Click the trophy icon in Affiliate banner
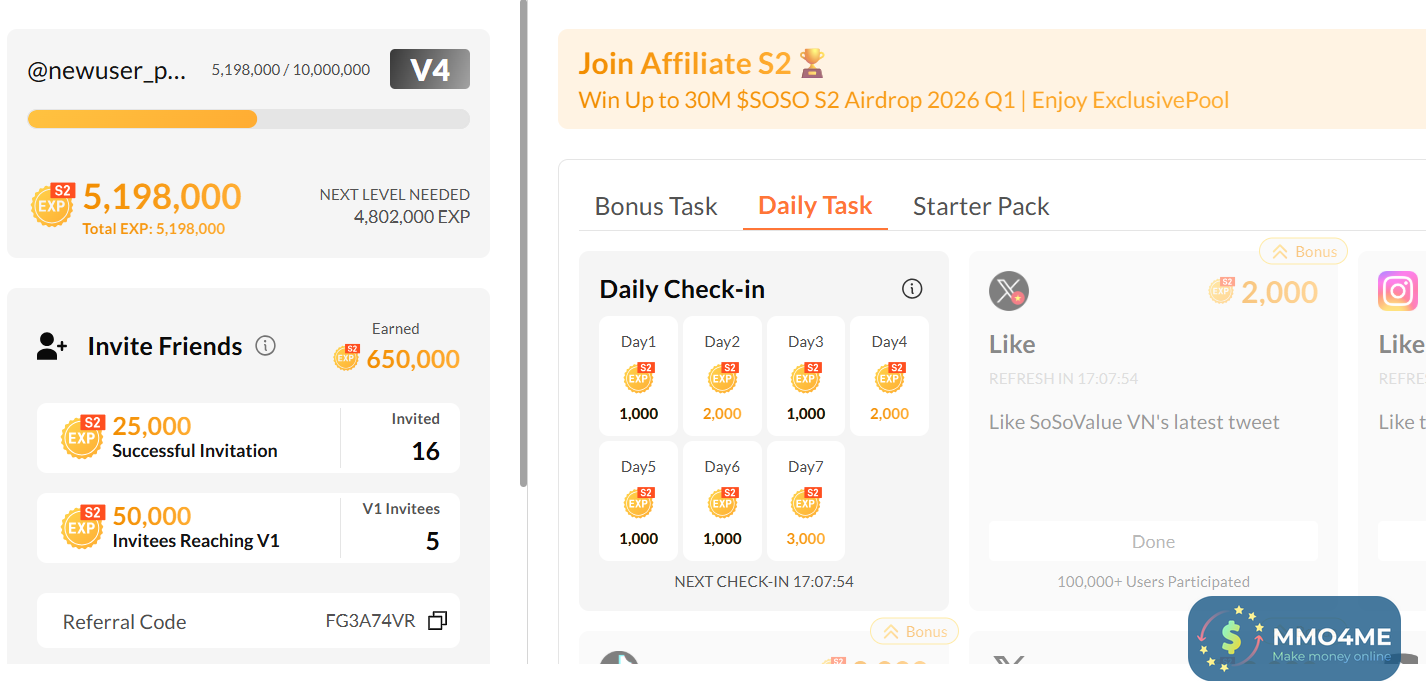The width and height of the screenshot is (1426, 694). point(812,64)
